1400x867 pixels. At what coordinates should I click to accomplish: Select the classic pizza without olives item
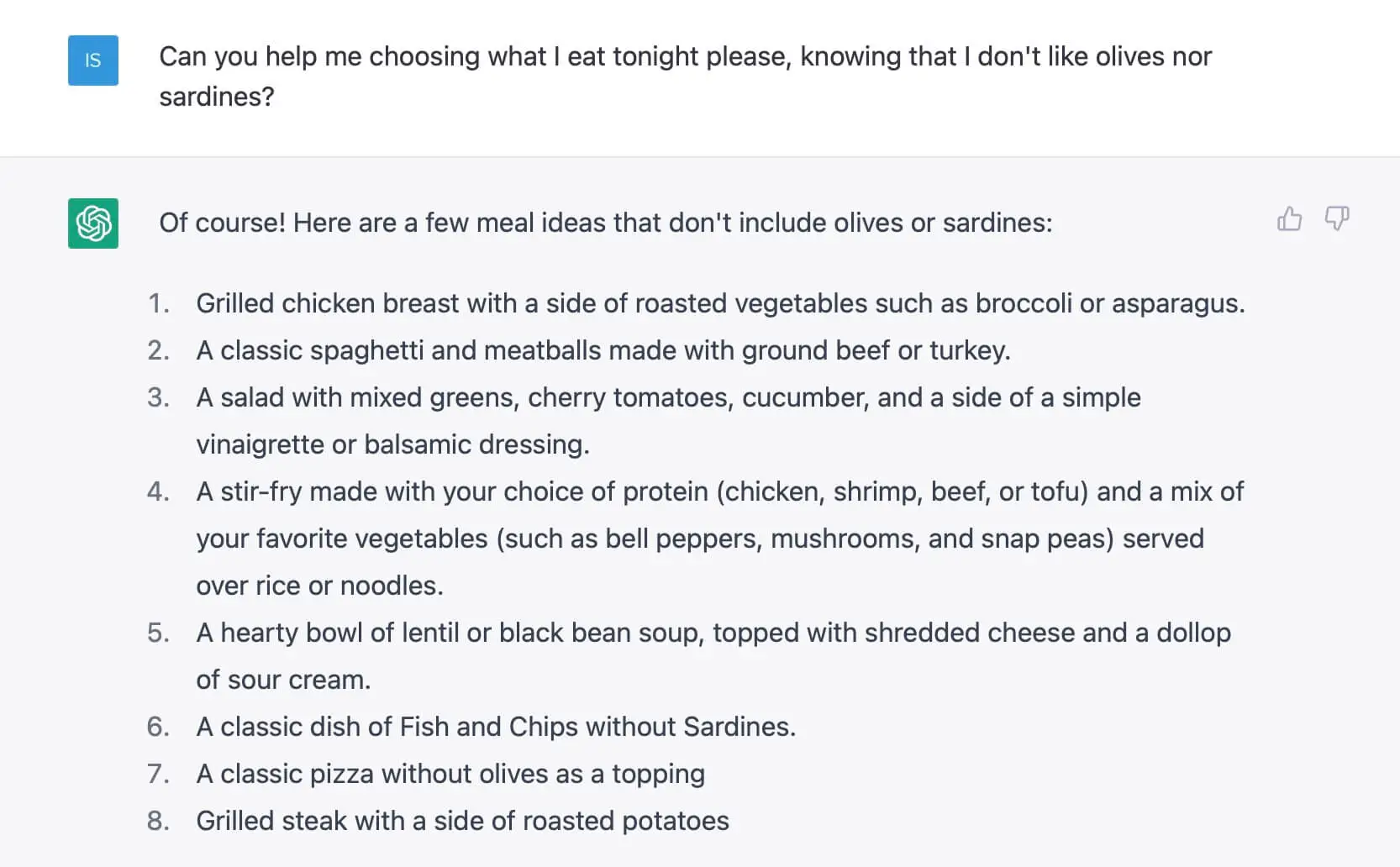click(x=450, y=774)
